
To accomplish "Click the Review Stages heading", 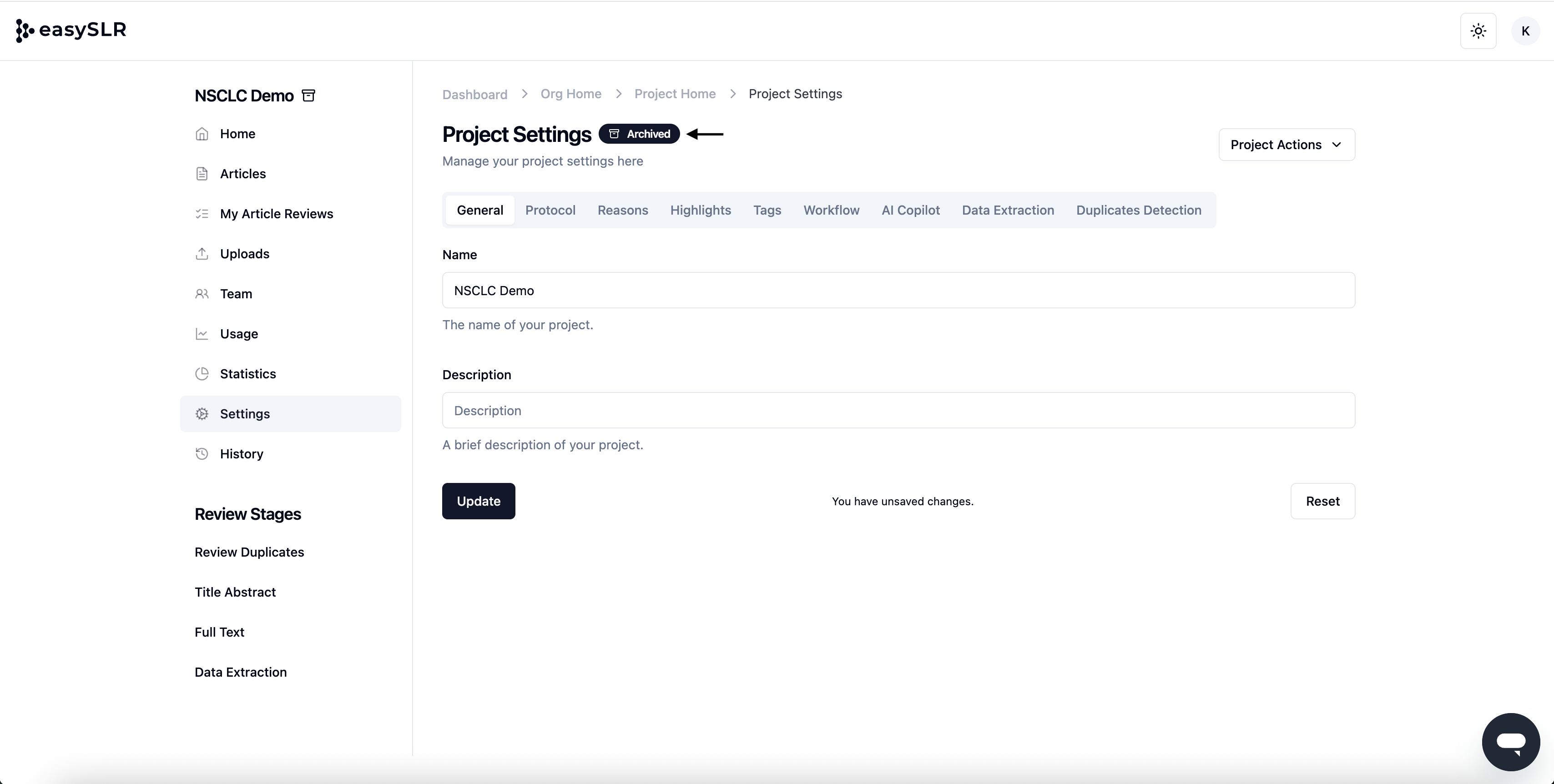I will click(x=247, y=514).
